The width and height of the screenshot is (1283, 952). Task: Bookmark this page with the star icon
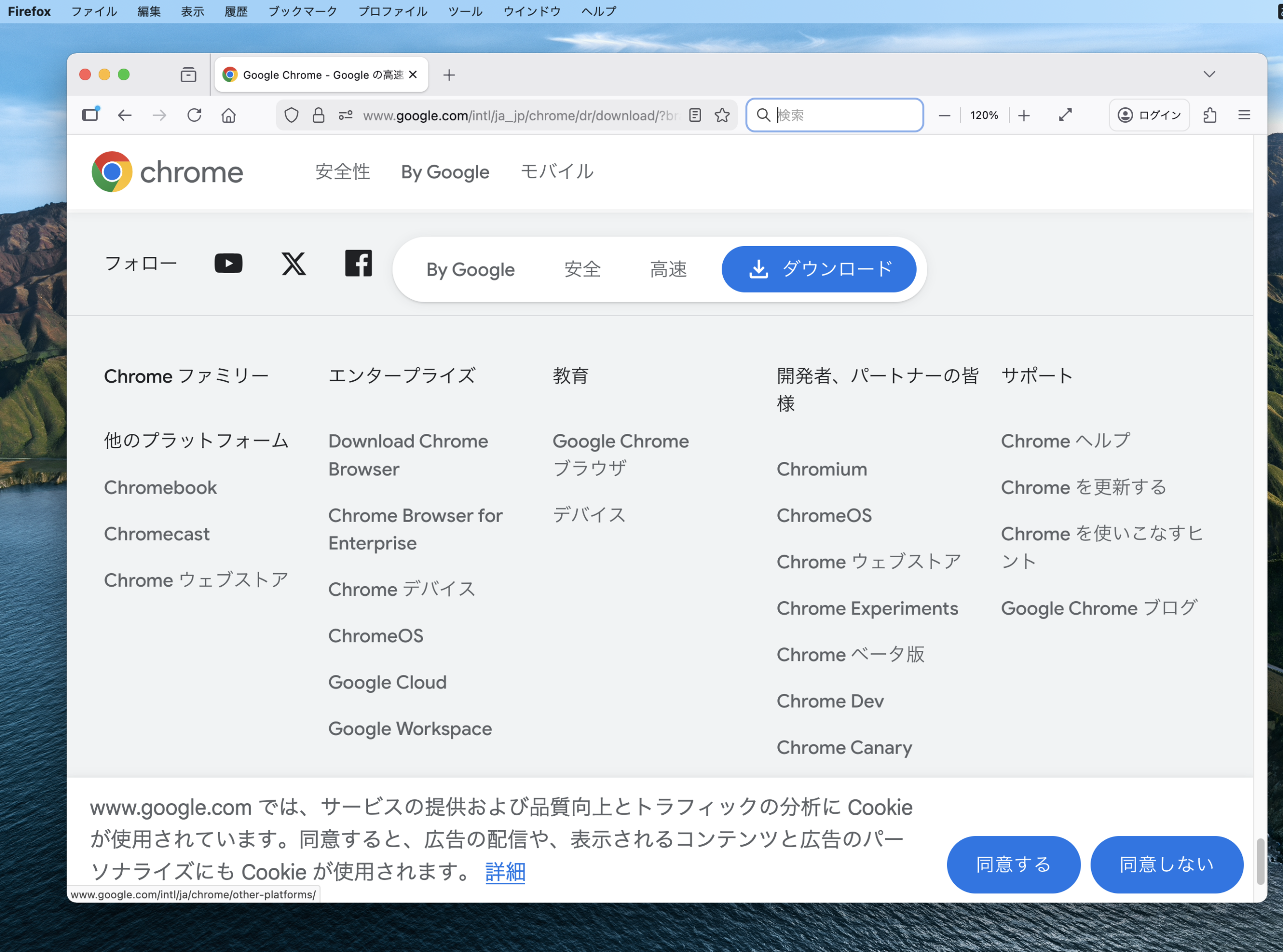coord(722,115)
